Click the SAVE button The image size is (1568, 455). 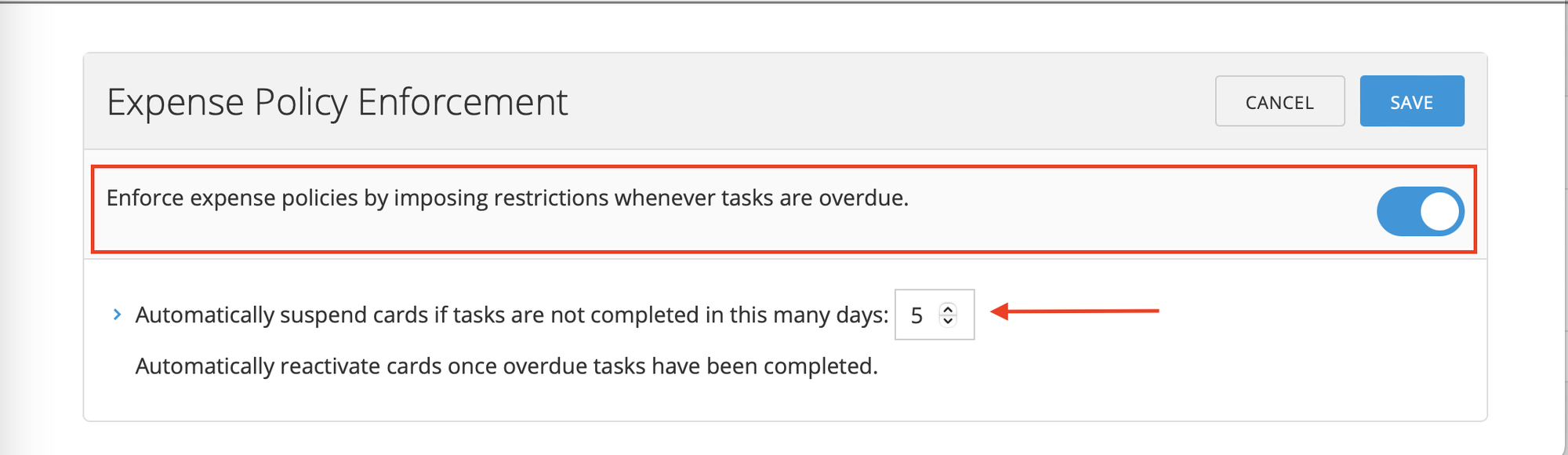[1410, 100]
